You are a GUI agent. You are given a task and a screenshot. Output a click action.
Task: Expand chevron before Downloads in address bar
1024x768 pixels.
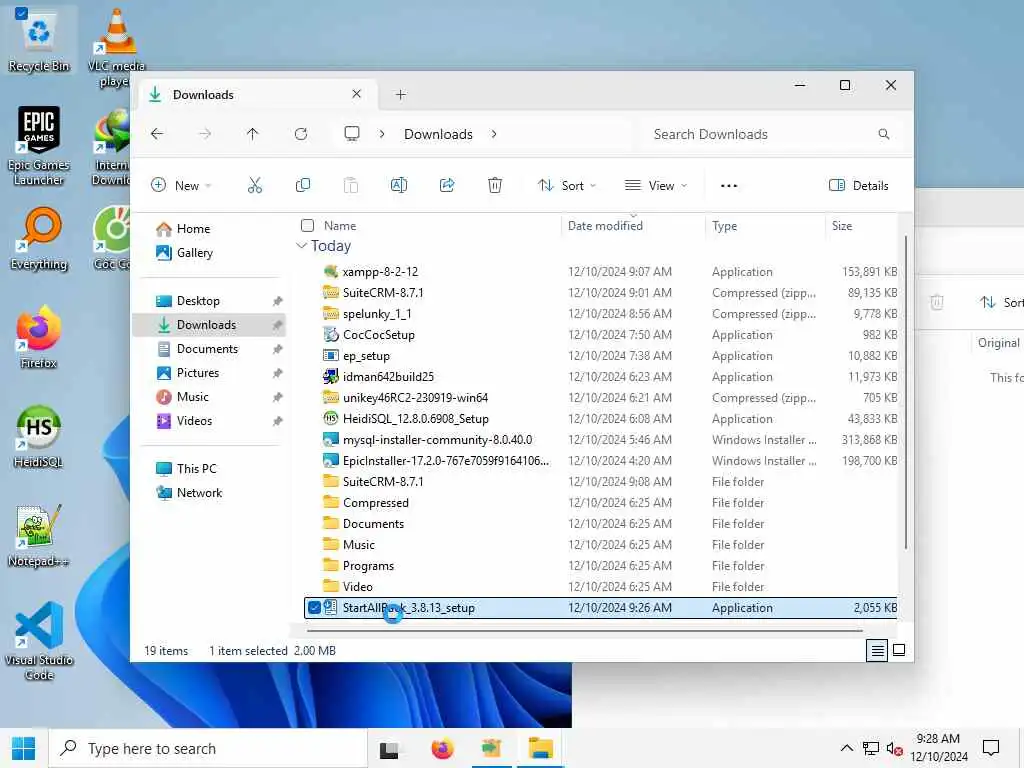(382, 134)
